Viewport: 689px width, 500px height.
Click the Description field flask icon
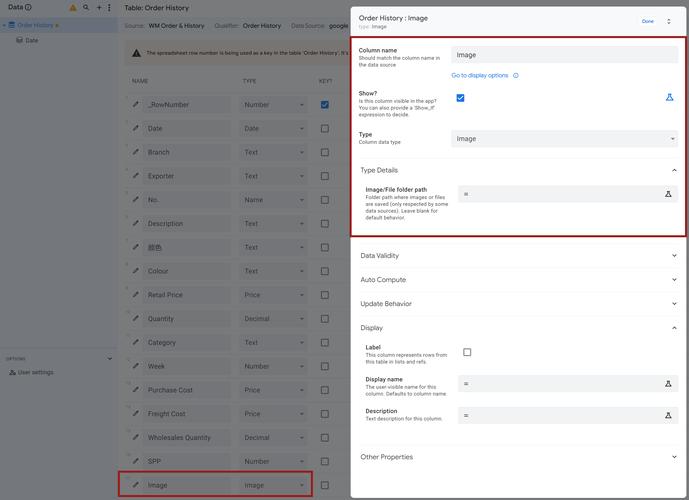[x=668, y=415]
